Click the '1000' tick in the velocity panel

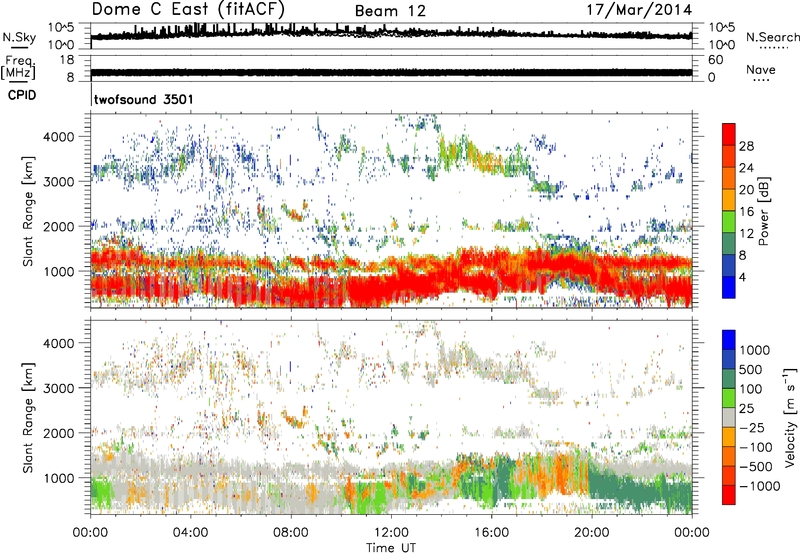click(58, 478)
